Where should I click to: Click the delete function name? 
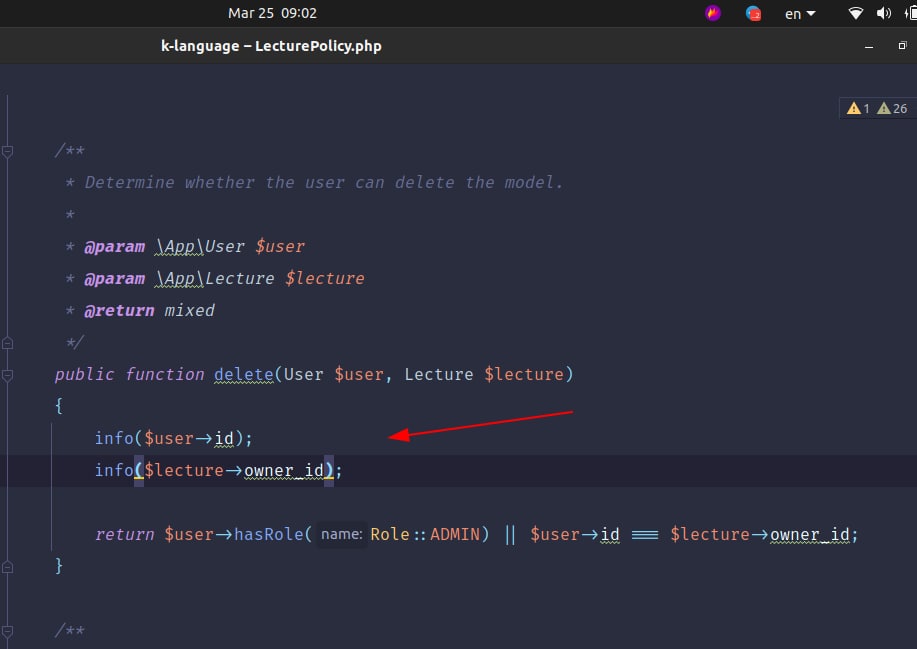[x=244, y=374]
